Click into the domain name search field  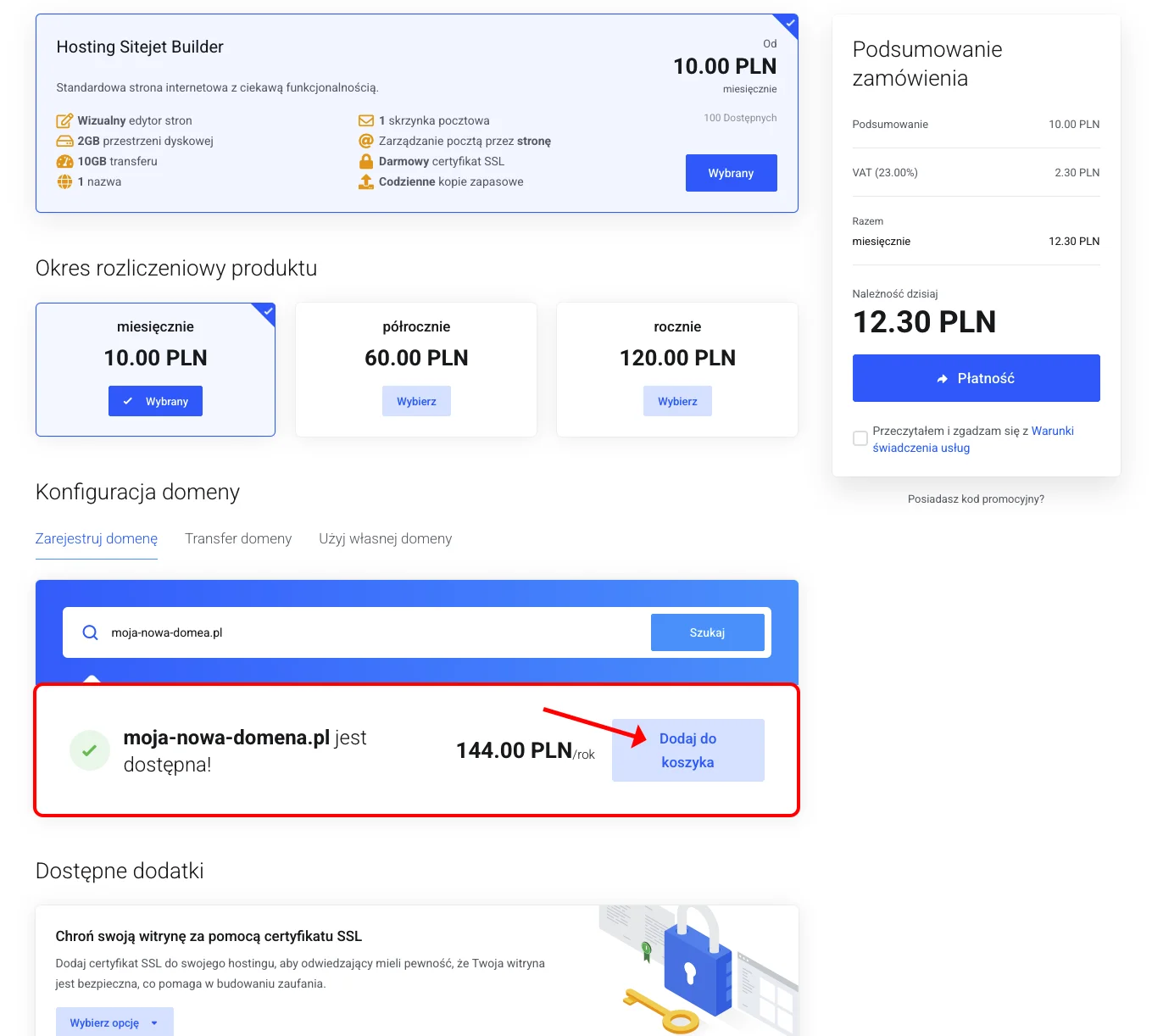373,632
